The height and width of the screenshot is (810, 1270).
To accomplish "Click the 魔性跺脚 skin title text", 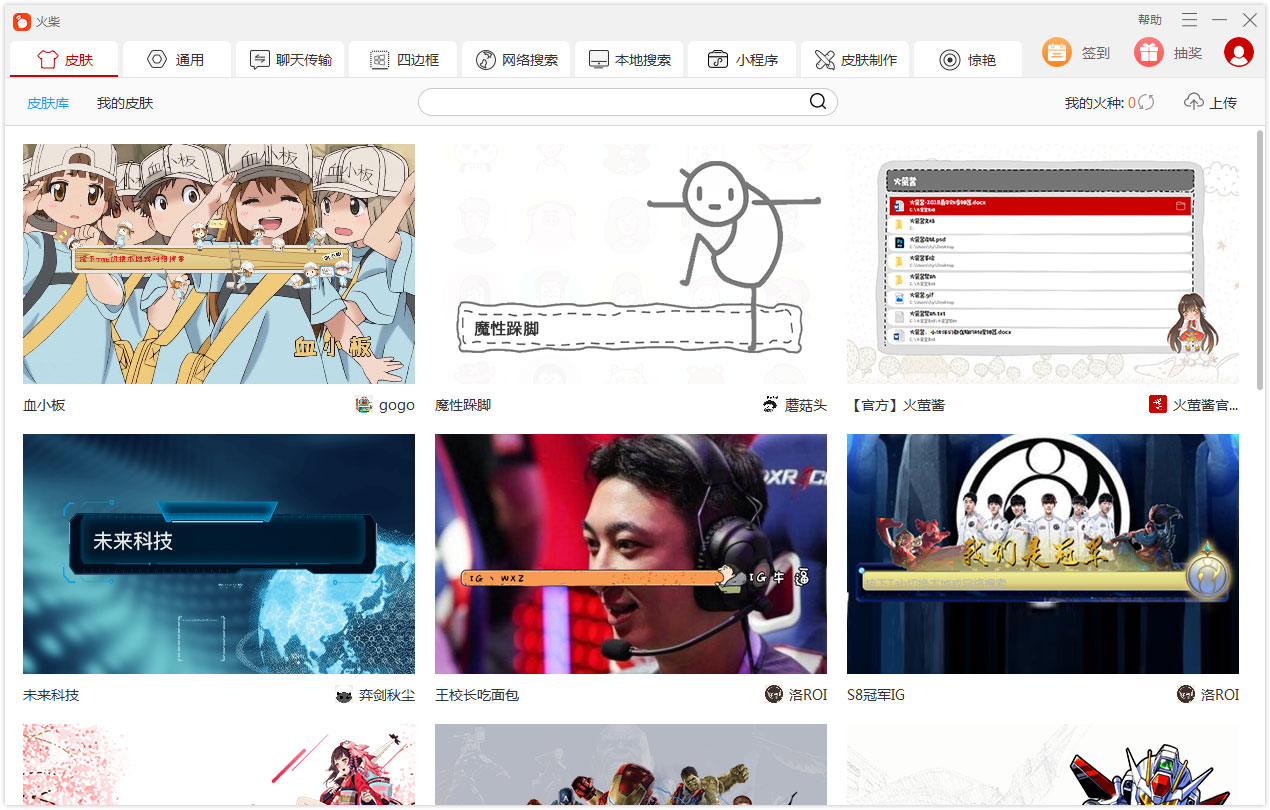I will (x=463, y=406).
